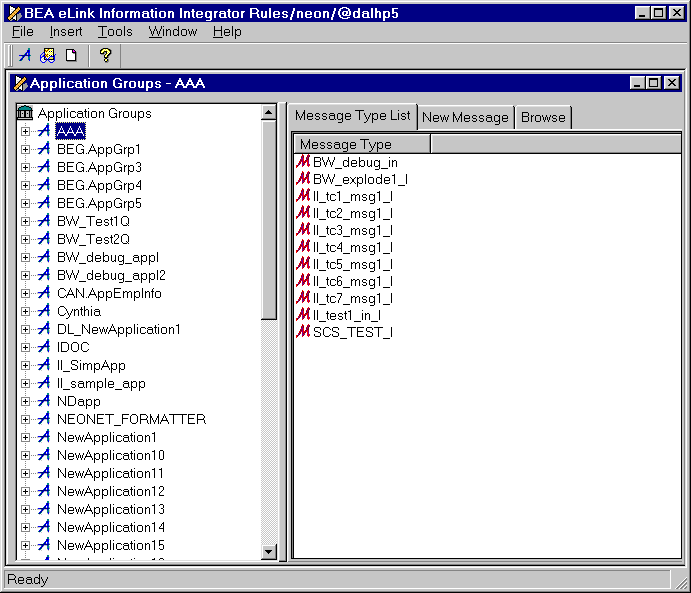Viewport: 691px width, 593px height.
Task: Switch to the Browse tab
Action: point(543,117)
